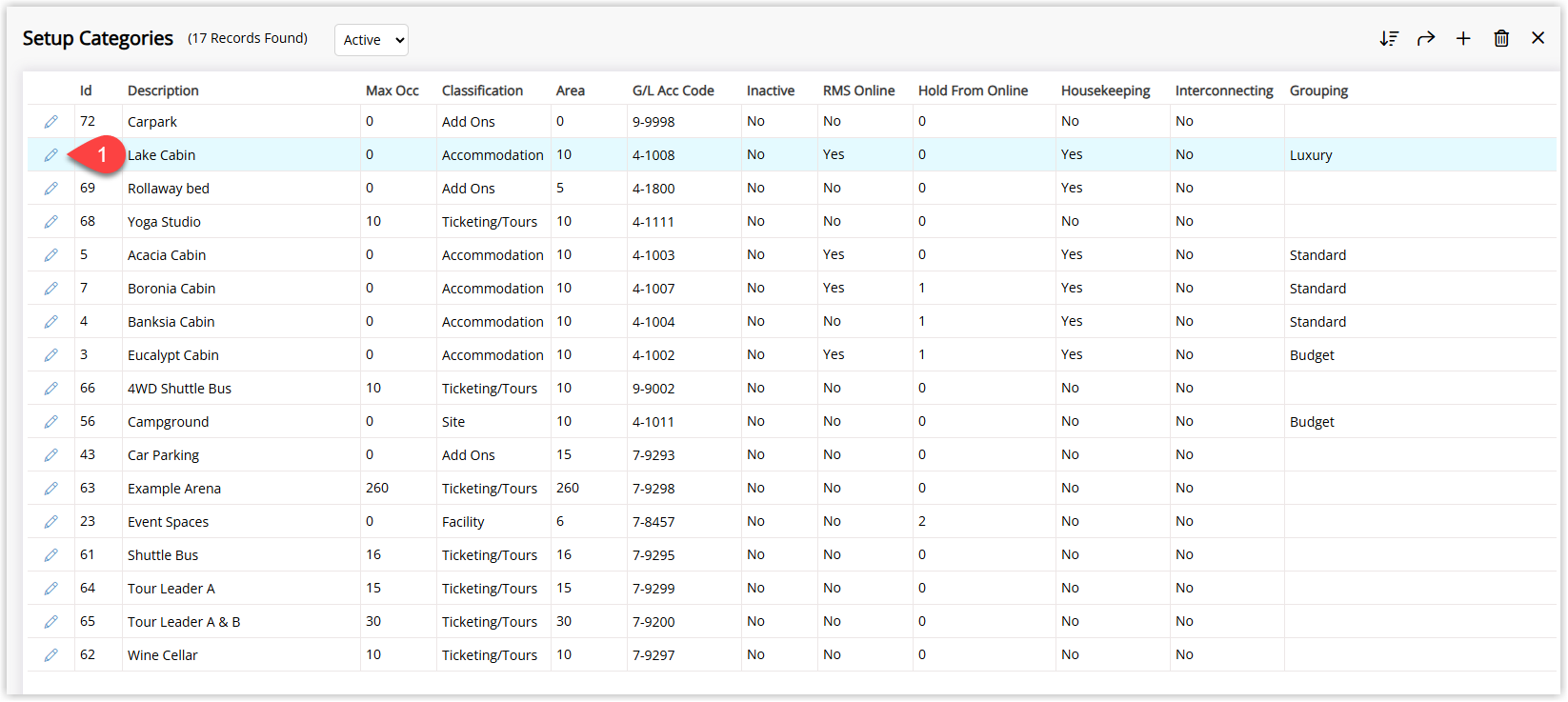This screenshot has width=1568, height=702.
Task: Click the export/share arrow icon
Action: tap(1426, 38)
